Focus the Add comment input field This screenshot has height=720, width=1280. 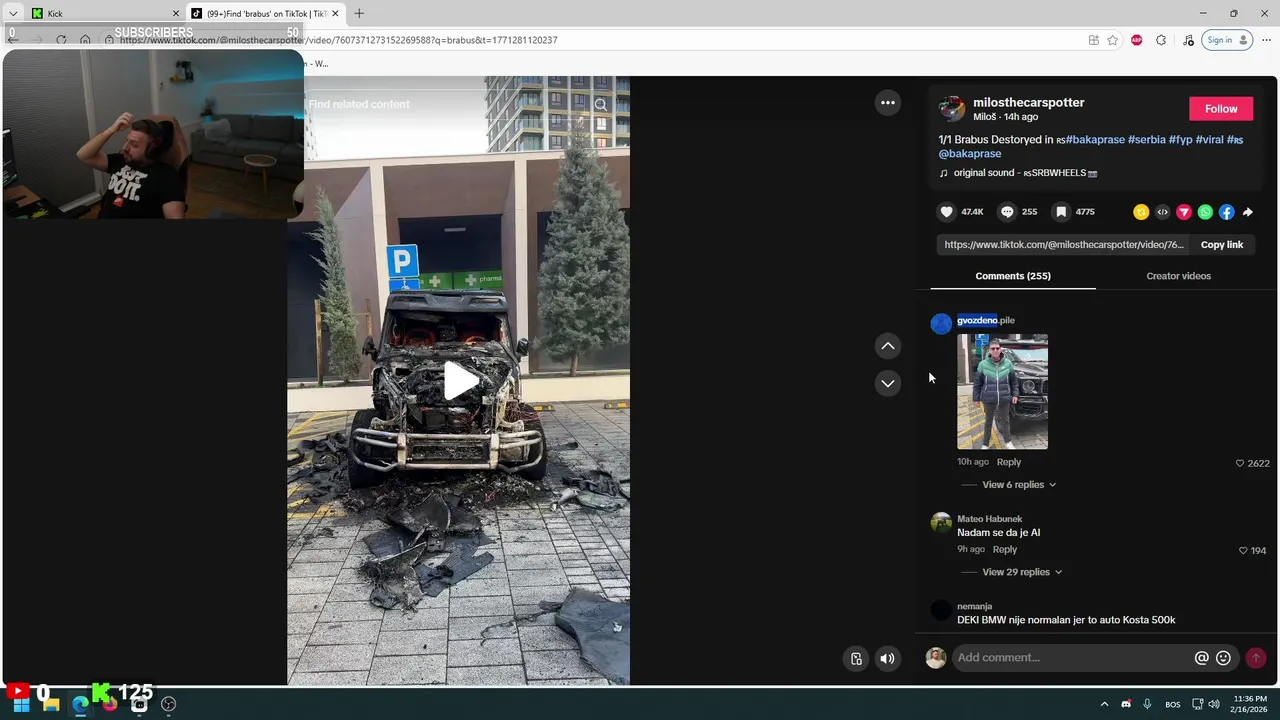tap(1073, 657)
